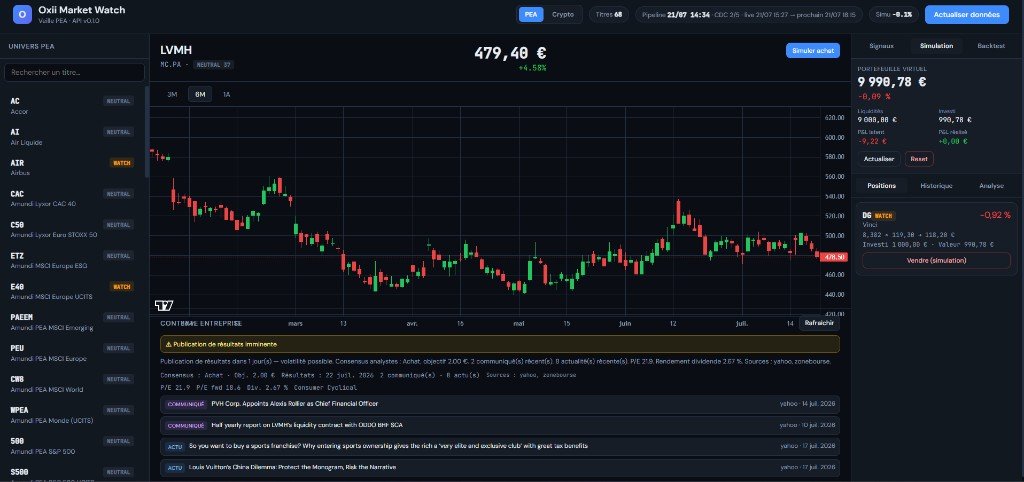The image size is (1024, 482).
Task: Click the 478.50 current price label on chart axis
Action: pyautogui.click(x=835, y=257)
